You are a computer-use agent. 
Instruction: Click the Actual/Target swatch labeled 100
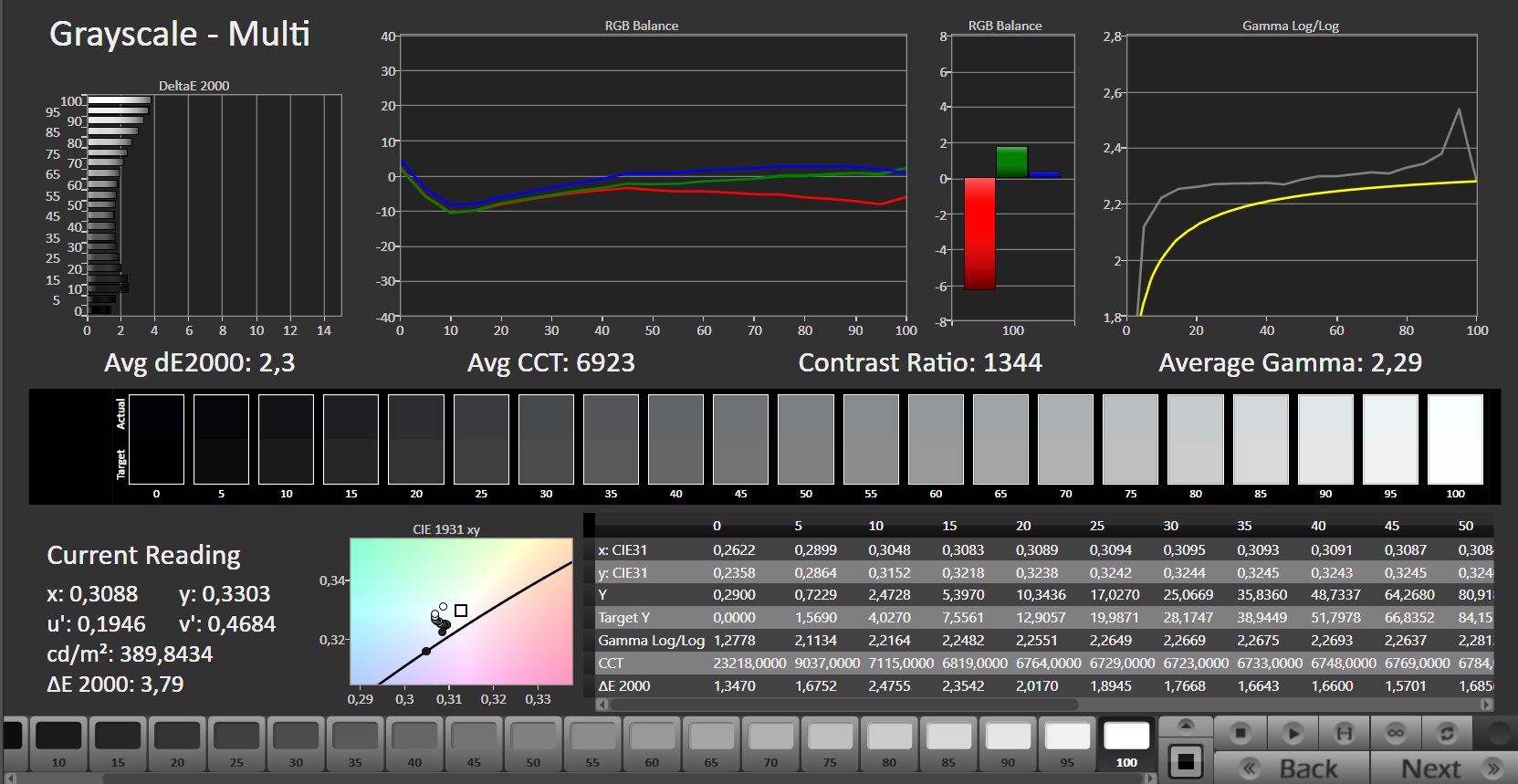(1455, 439)
